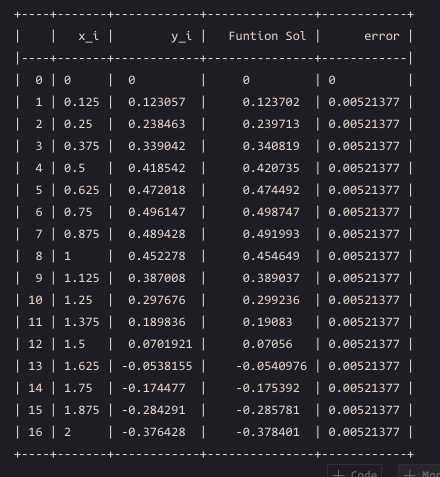Click x_i value 0.875
This screenshot has width=440, height=477.
click(x=82, y=234)
